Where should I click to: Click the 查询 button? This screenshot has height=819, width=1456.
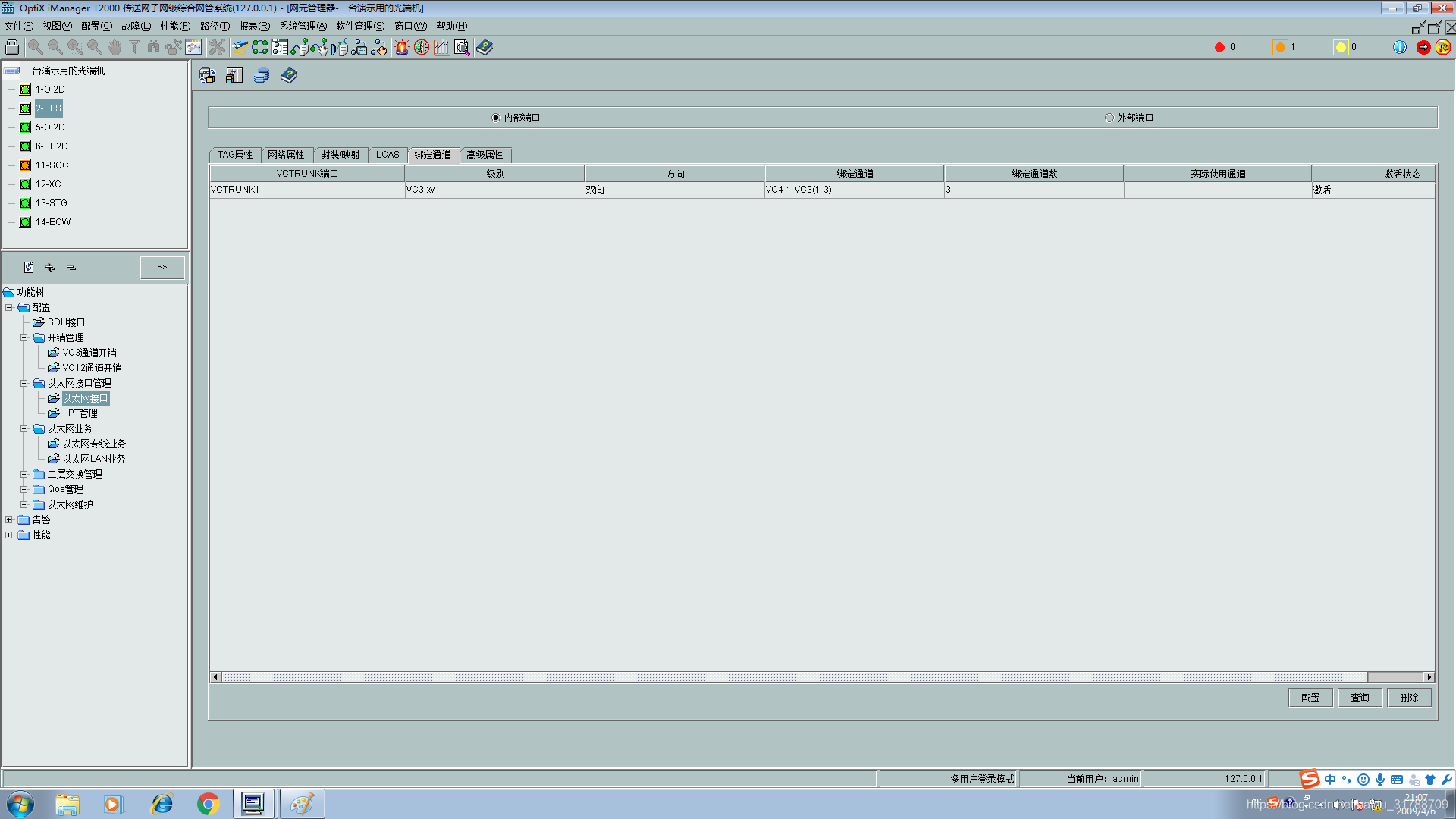1360,698
